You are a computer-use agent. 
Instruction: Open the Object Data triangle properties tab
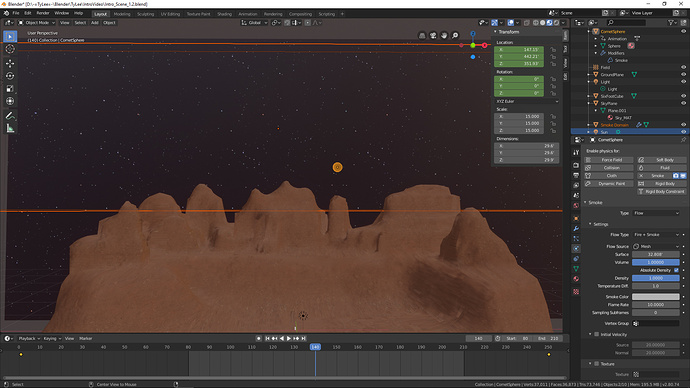click(x=576, y=269)
